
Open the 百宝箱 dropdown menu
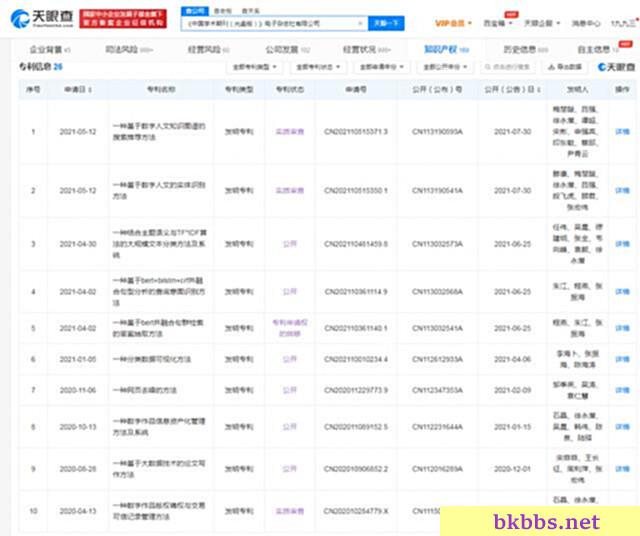tap(497, 23)
